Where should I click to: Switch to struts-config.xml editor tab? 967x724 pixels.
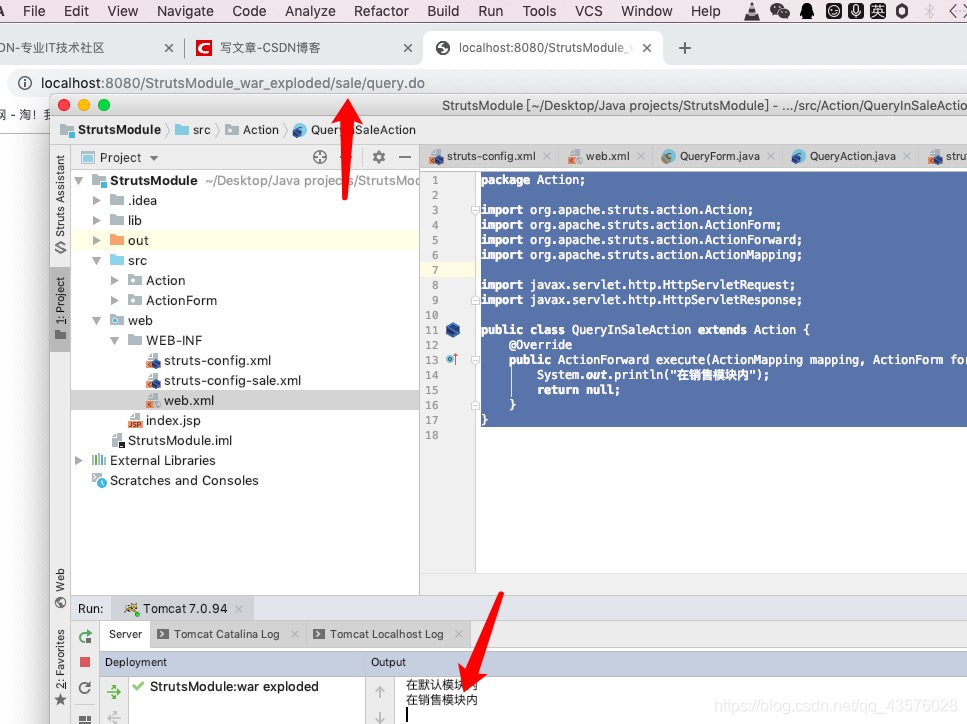click(491, 156)
